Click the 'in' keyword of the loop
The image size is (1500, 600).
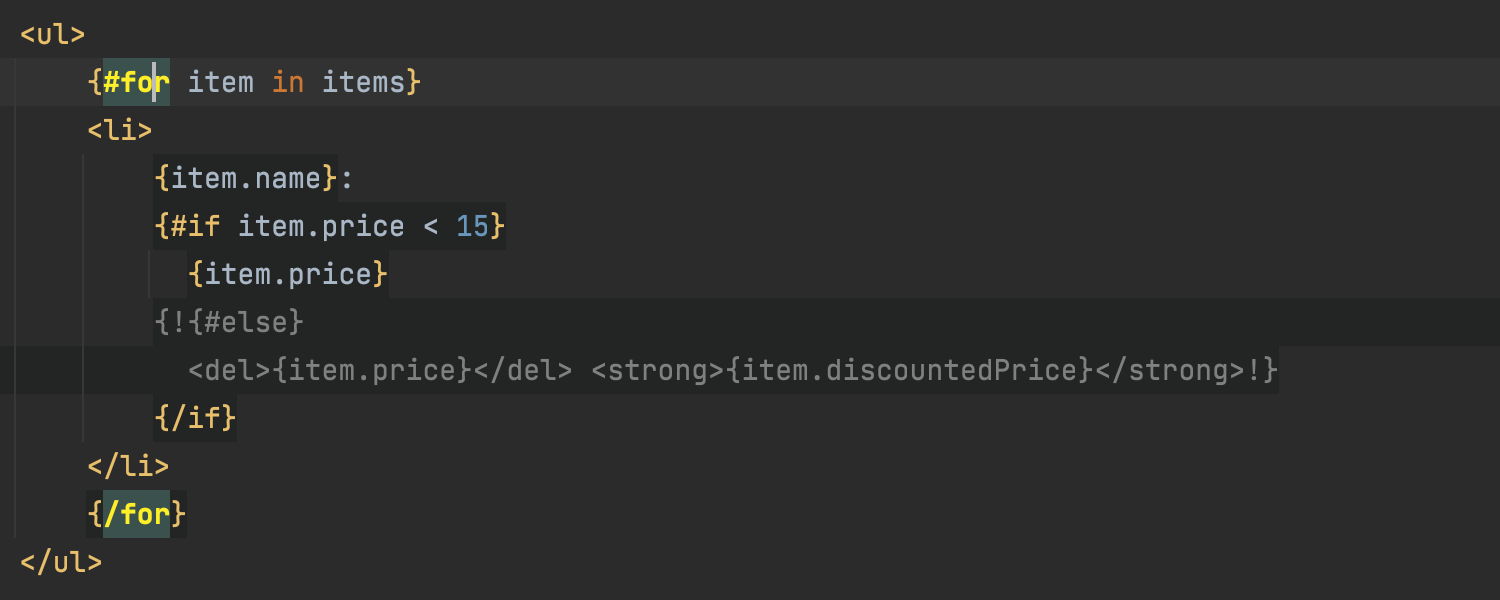[287, 82]
